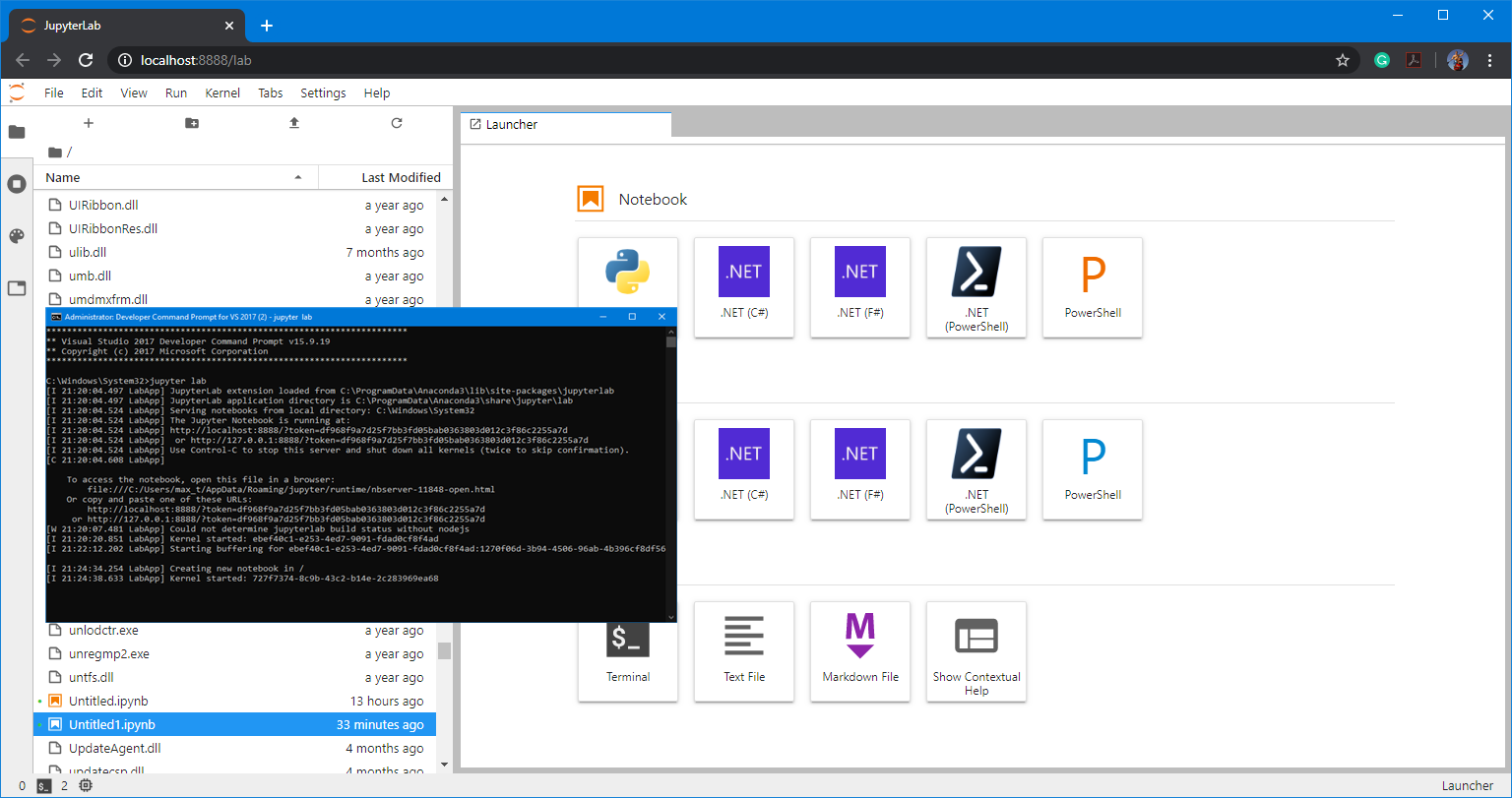
Task: Select UIRibbon.dll in the file list
Action: coord(234,205)
